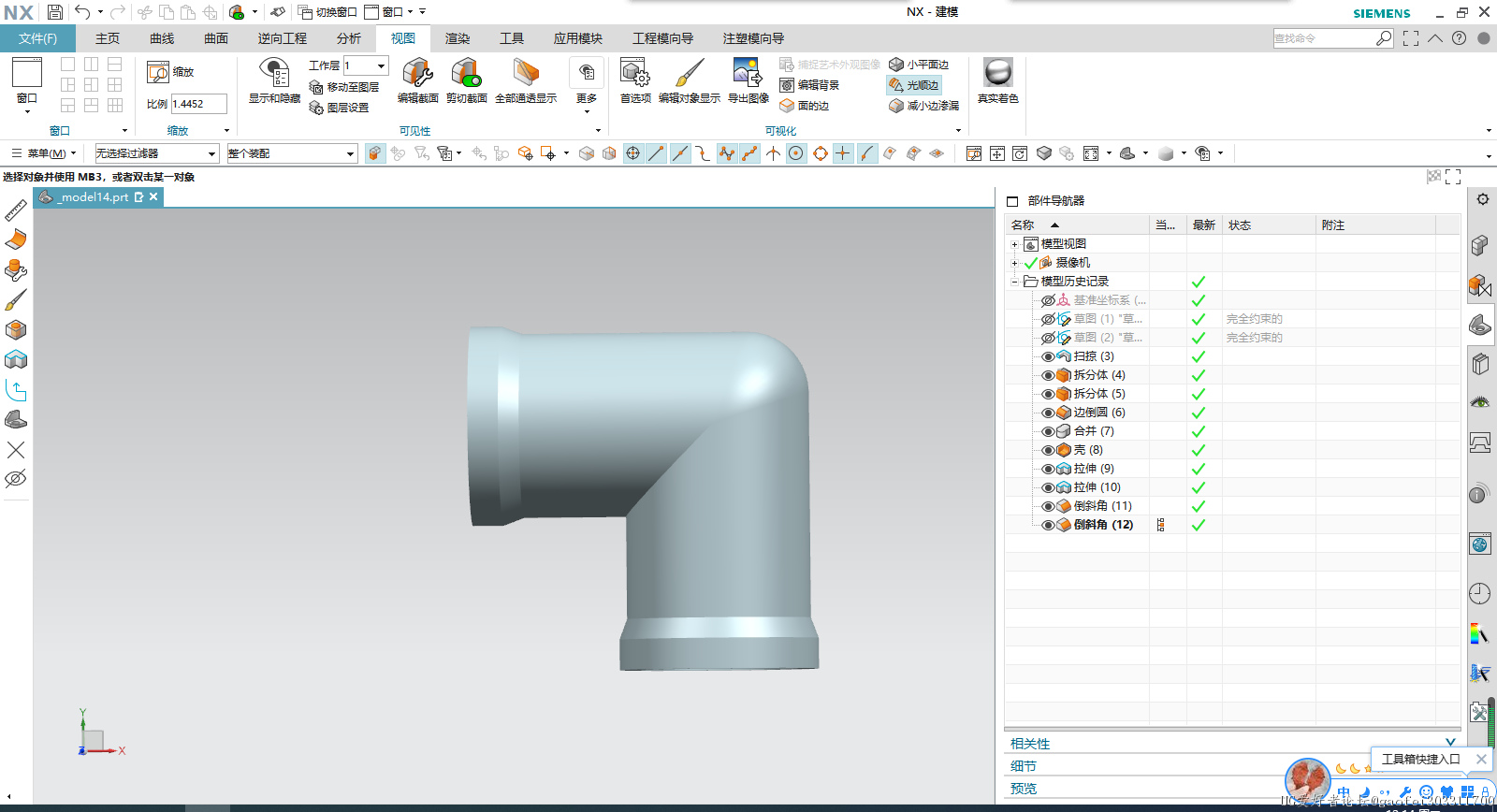The width and height of the screenshot is (1497, 812).
Task: Click the Save icon in title bar
Action: tap(55, 12)
